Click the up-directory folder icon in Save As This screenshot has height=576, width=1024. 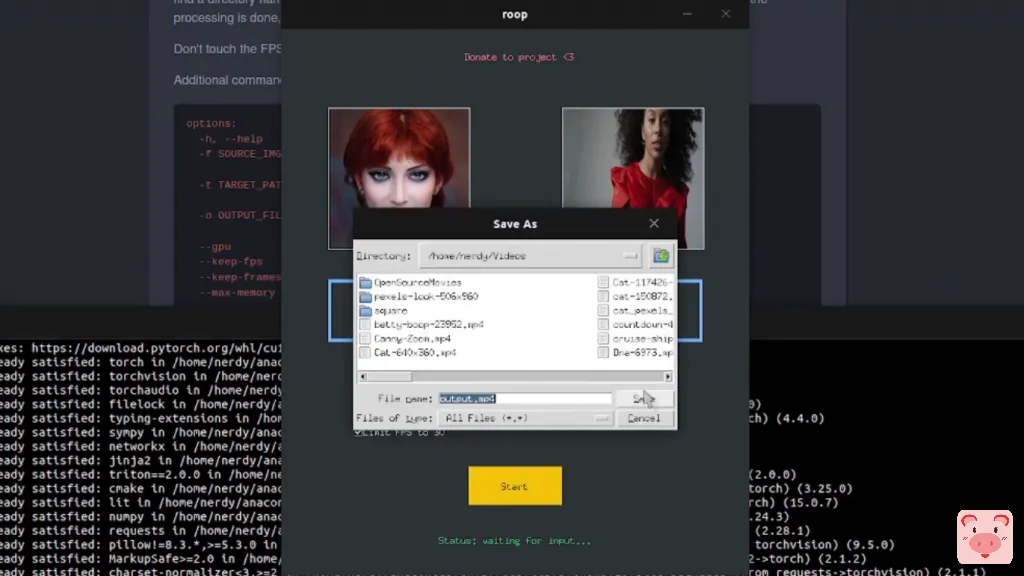coord(661,256)
